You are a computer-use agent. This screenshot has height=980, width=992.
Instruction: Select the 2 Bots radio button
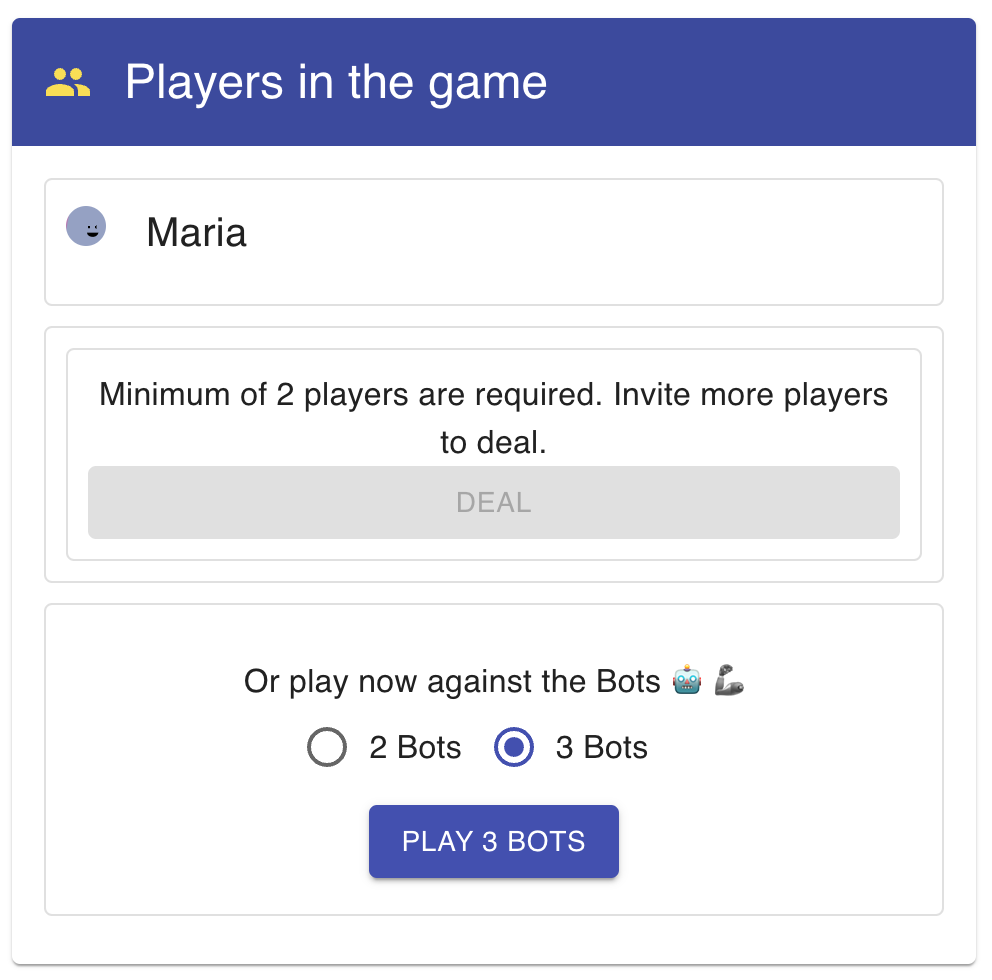[x=327, y=747]
